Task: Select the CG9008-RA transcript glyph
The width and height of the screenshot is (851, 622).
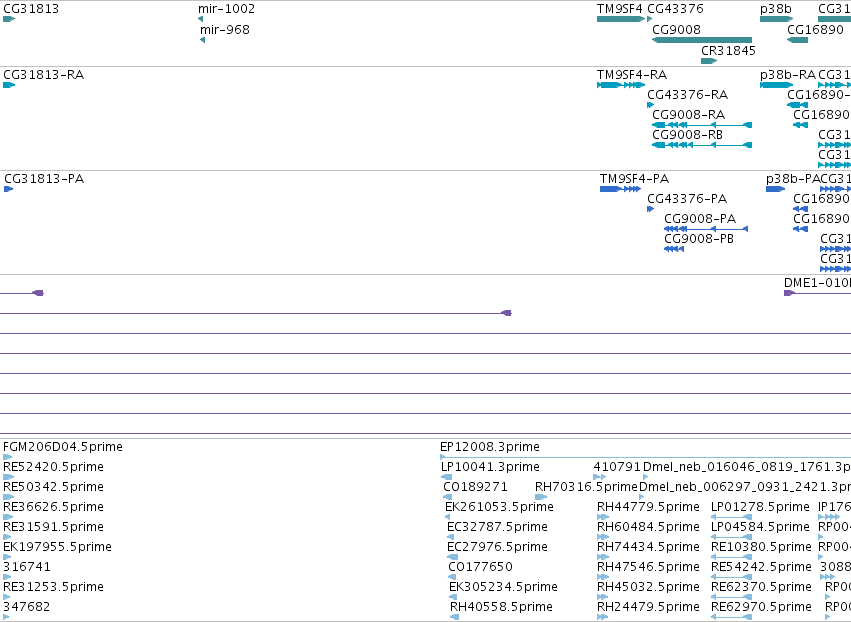Action: tap(702, 125)
